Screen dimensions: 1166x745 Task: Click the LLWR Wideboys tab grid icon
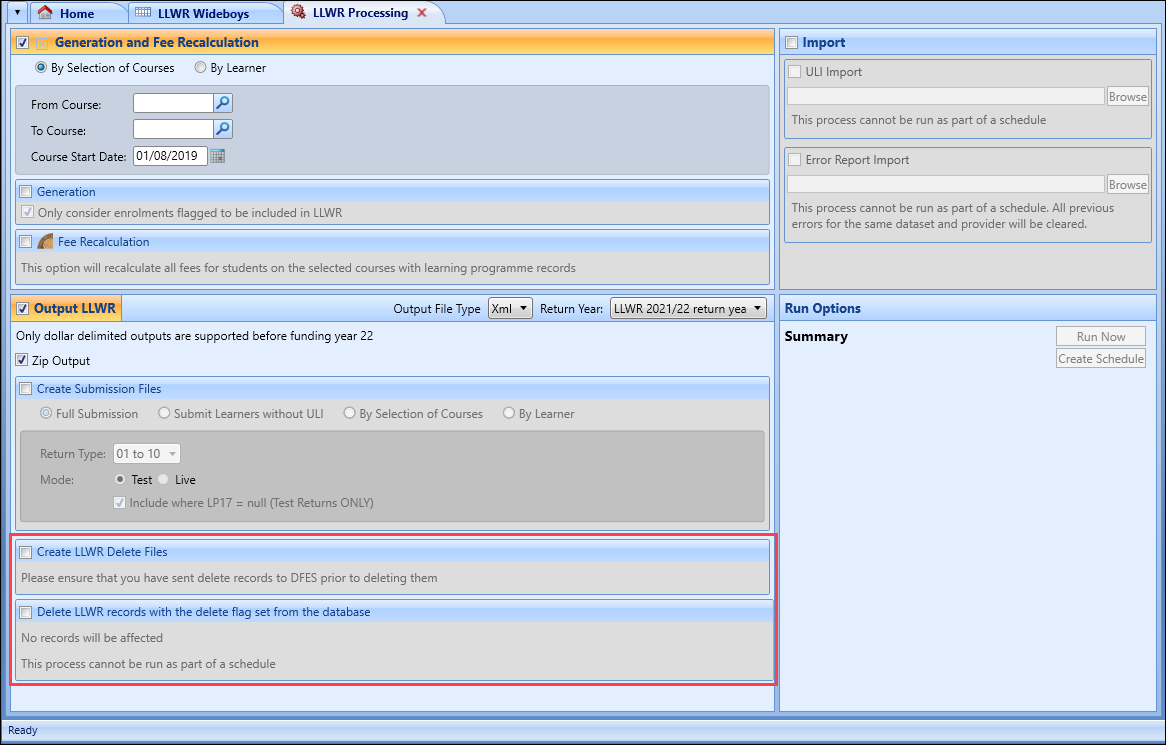click(x=143, y=13)
